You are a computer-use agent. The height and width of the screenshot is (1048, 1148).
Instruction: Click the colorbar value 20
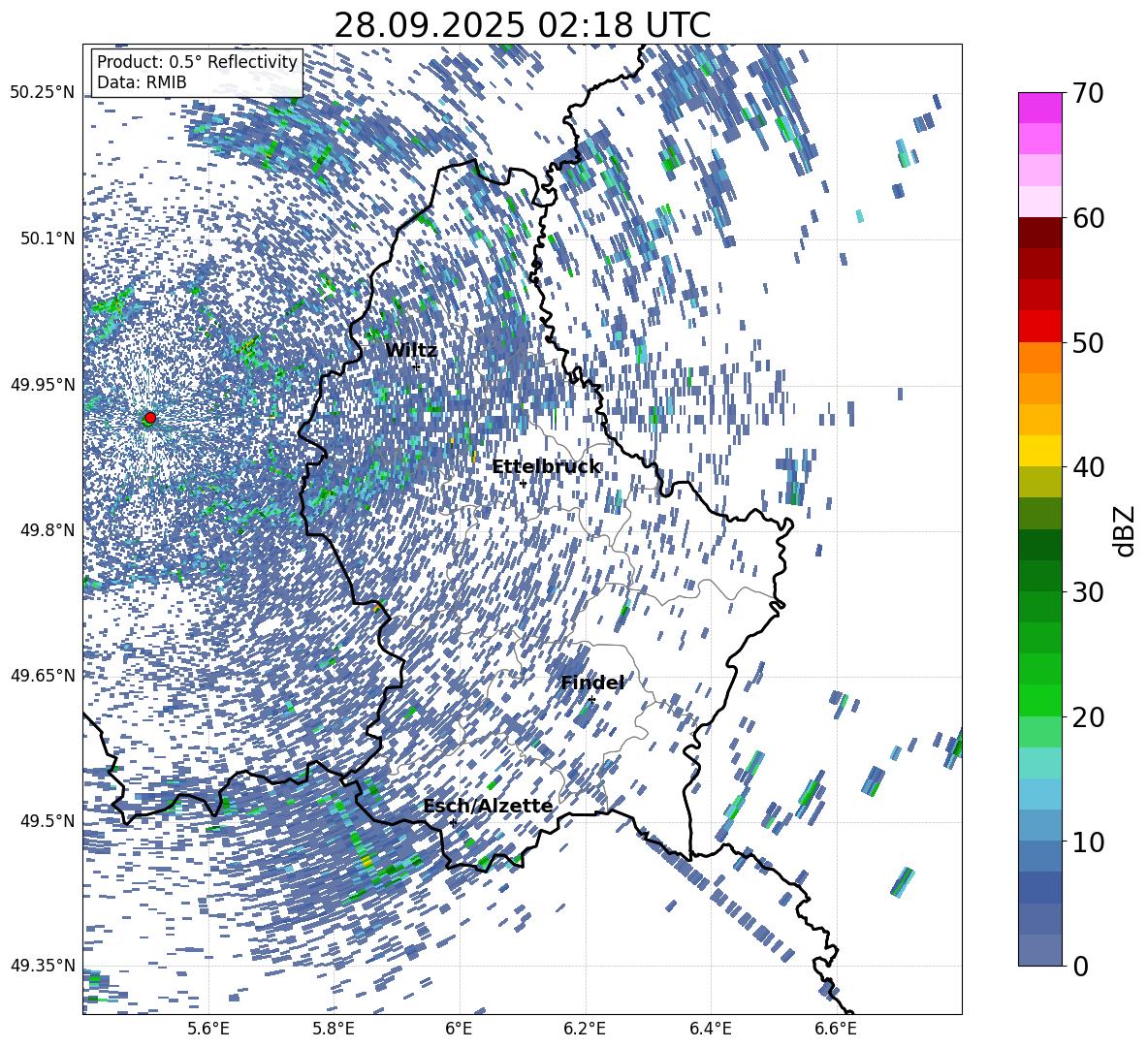click(1088, 716)
